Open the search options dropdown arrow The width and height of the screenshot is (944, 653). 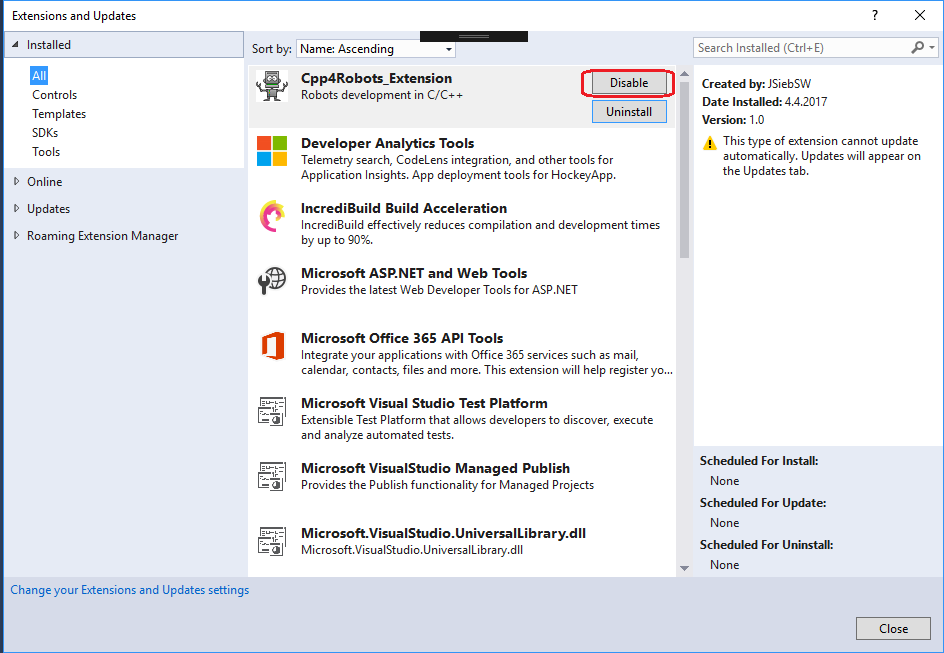tap(932, 47)
